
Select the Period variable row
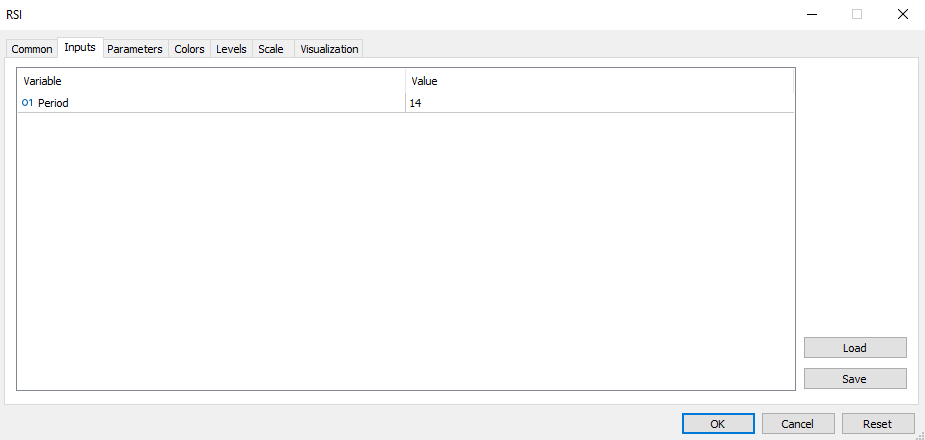click(405, 103)
